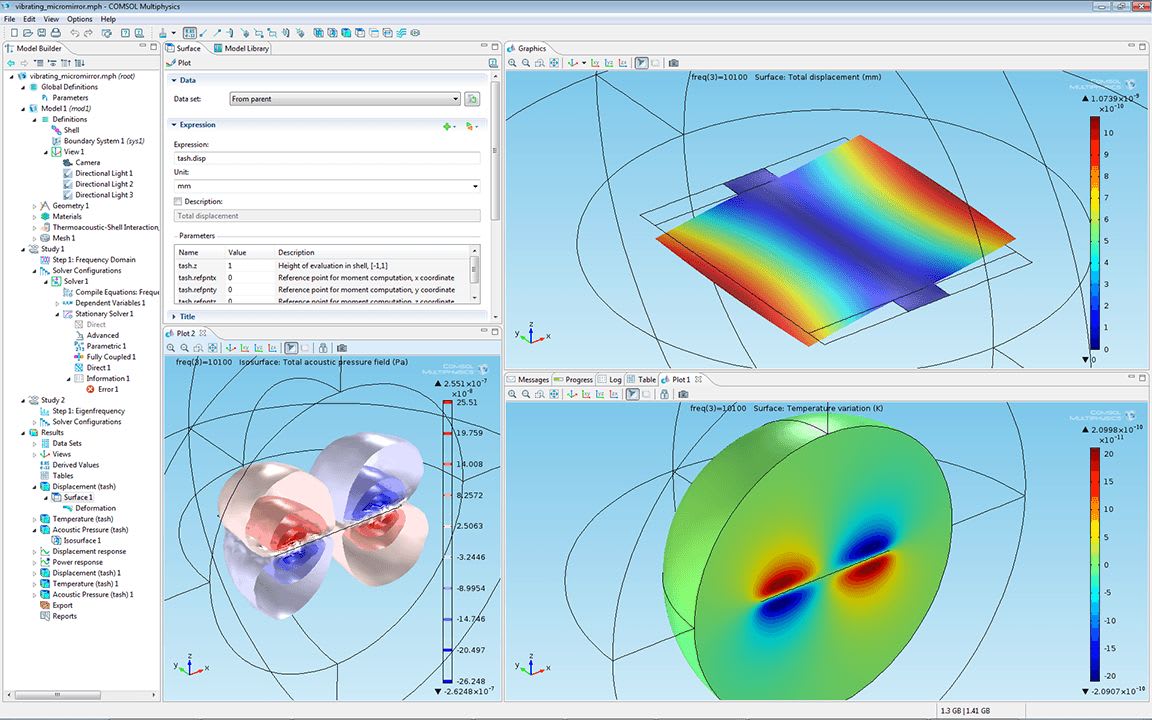This screenshot has width=1152, height=720.
Task: Toggle scene light button in Graphics toolbar
Action: click(641, 63)
